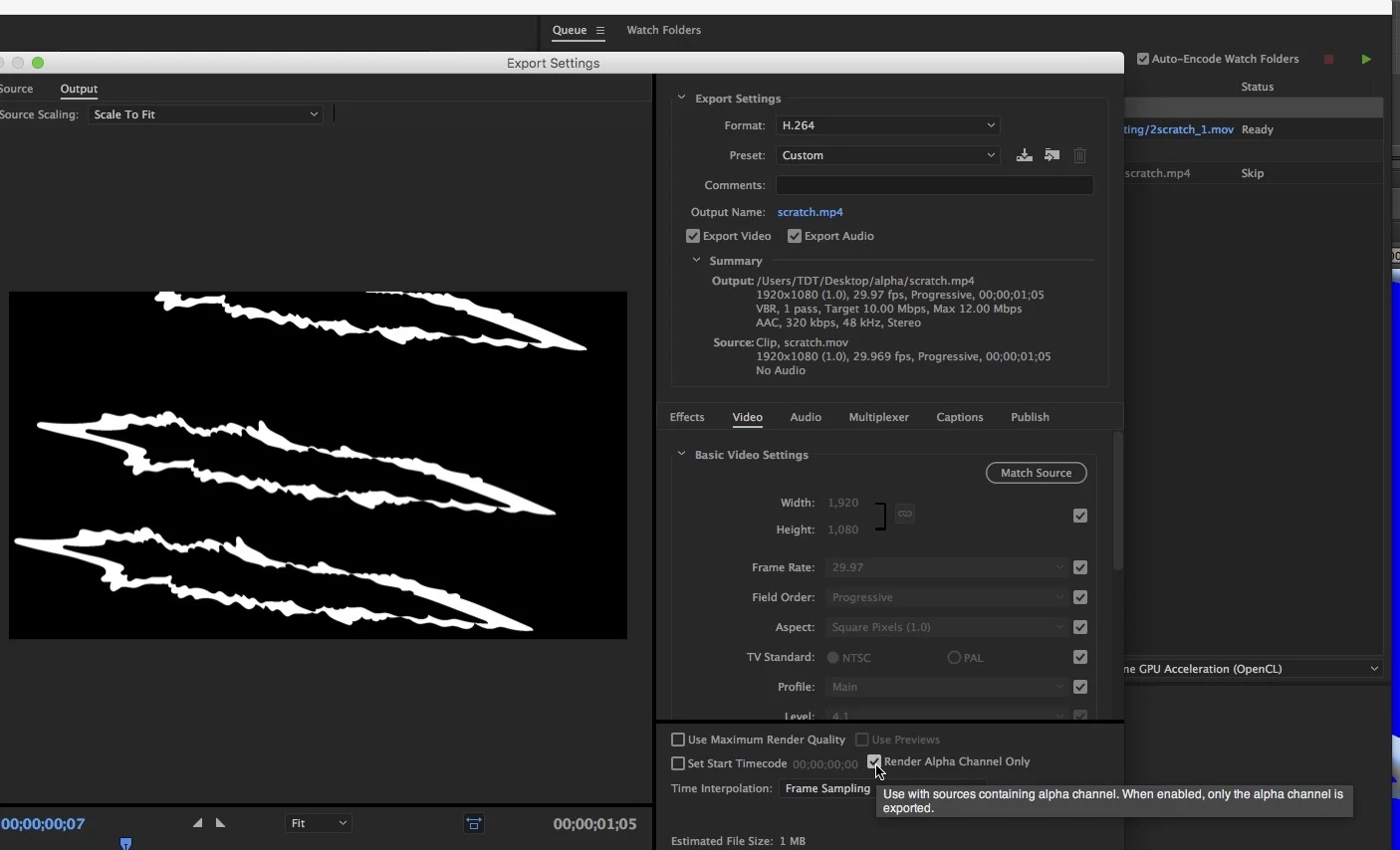Click the Set Out Point triangle icon
The image size is (1400, 850).
221,823
